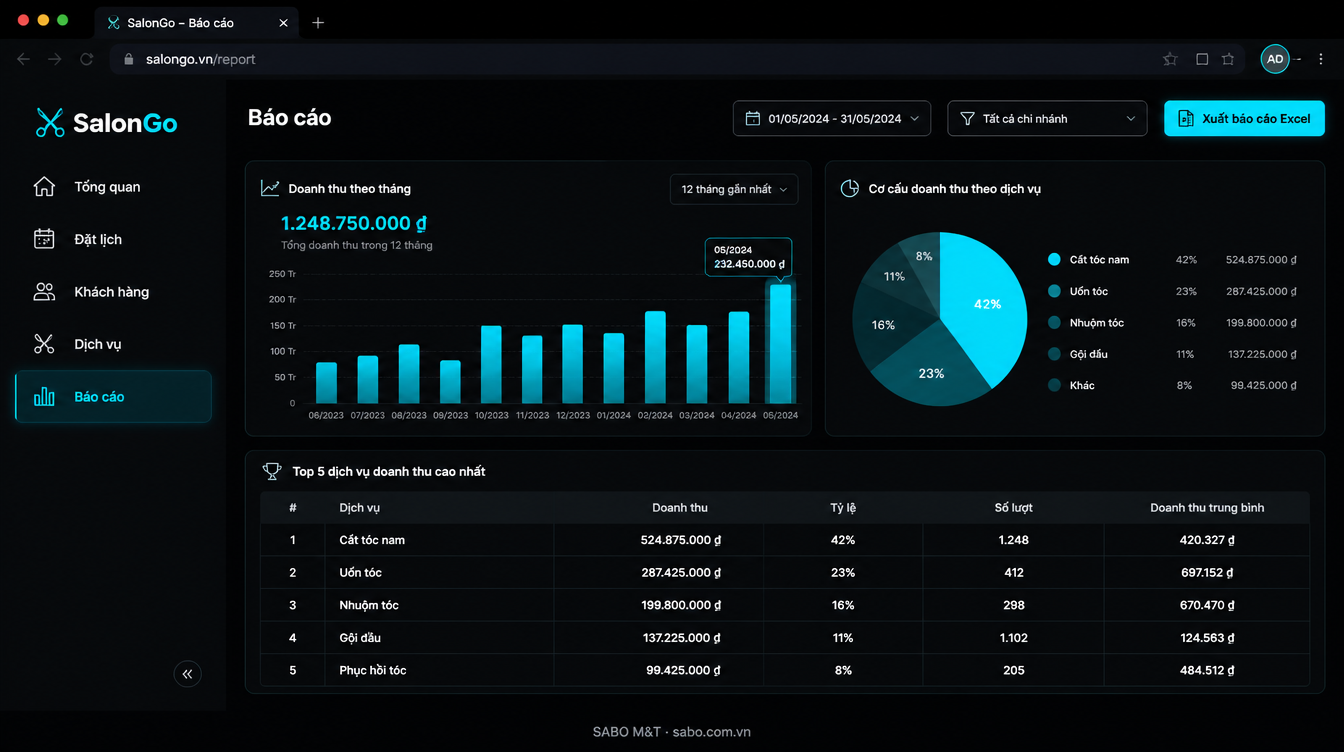The image size is (1344, 752).
Task: Open Đặt lịch in the sidebar
Action: (x=113, y=239)
